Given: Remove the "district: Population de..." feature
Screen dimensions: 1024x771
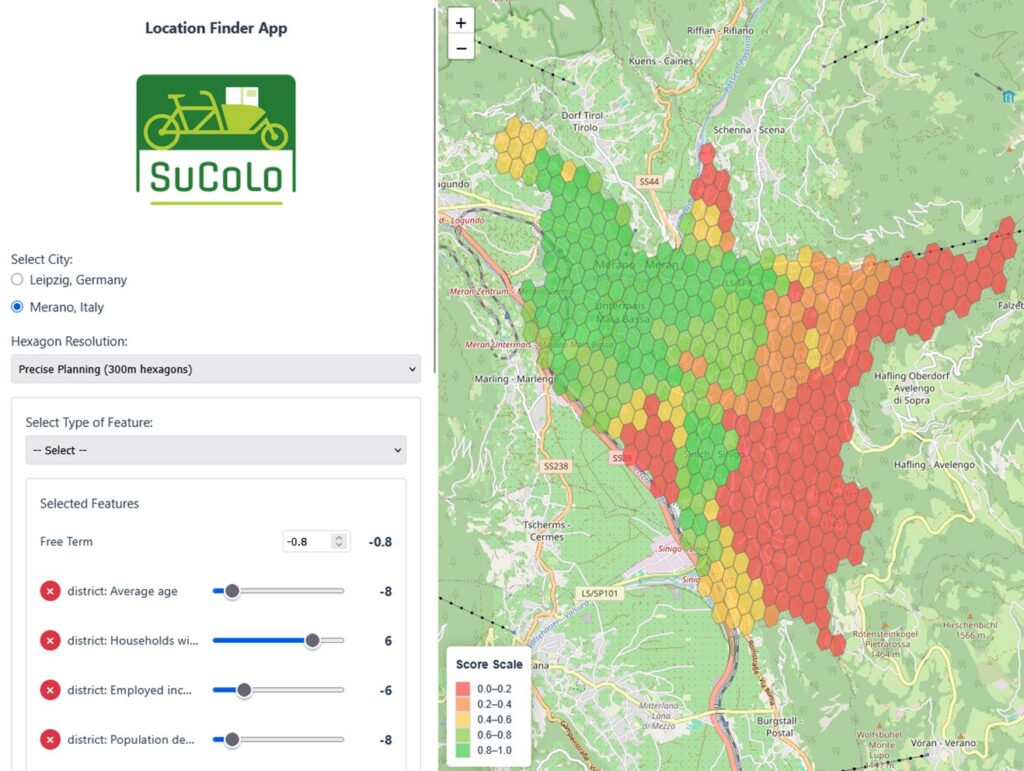Looking at the screenshot, I should [x=50, y=740].
